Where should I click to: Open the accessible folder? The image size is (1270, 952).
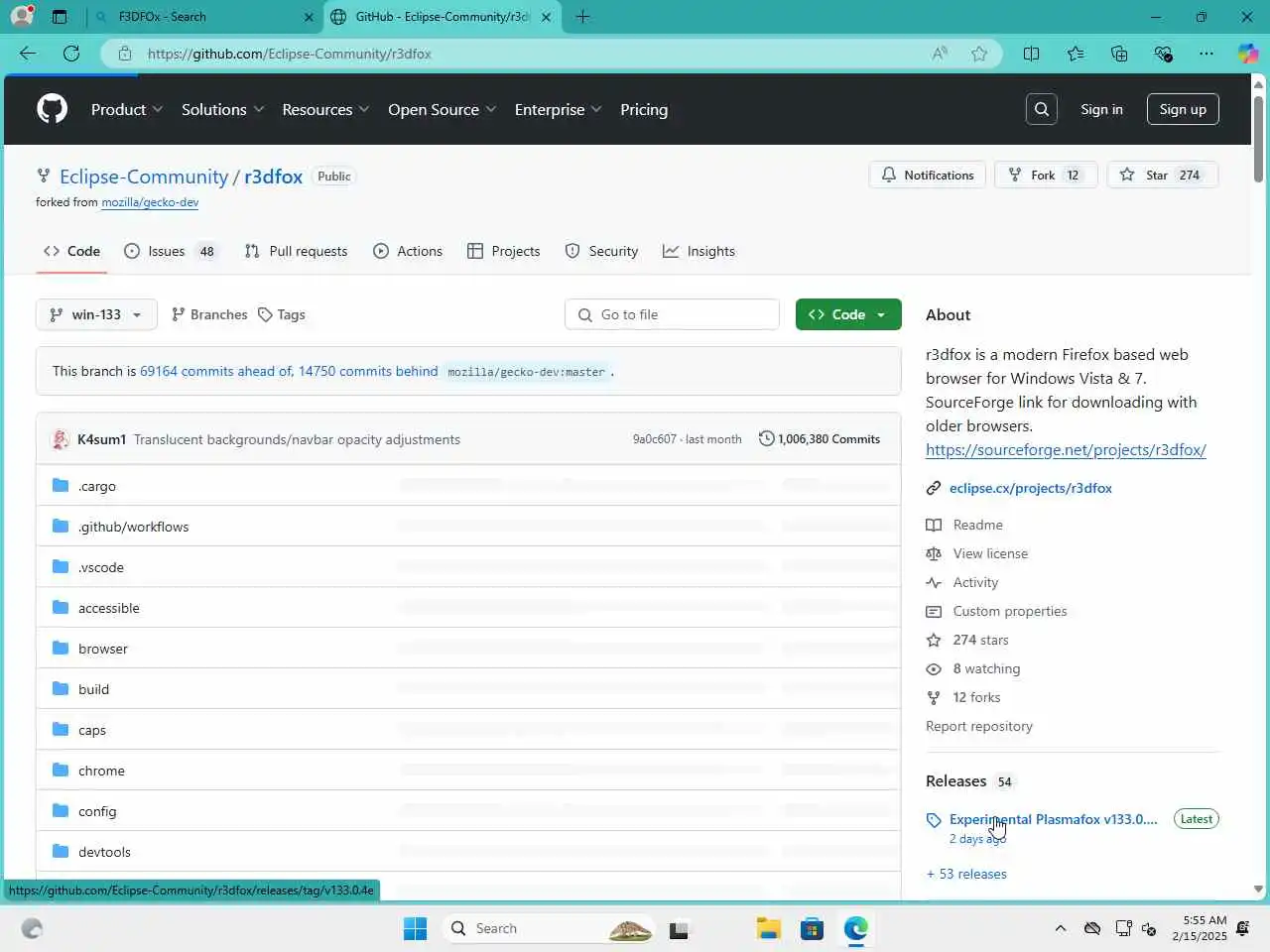click(x=109, y=608)
